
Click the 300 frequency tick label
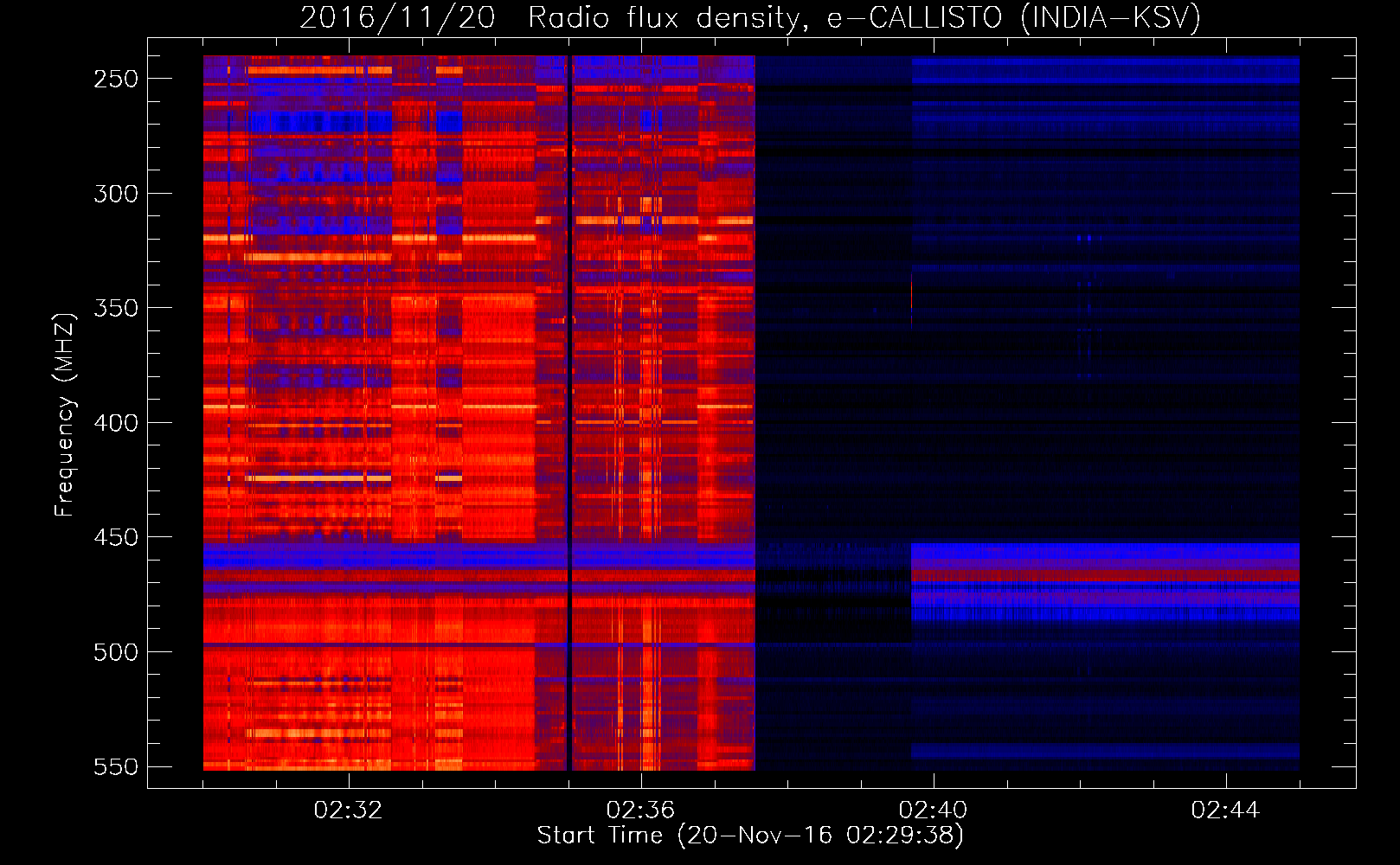[x=116, y=194]
